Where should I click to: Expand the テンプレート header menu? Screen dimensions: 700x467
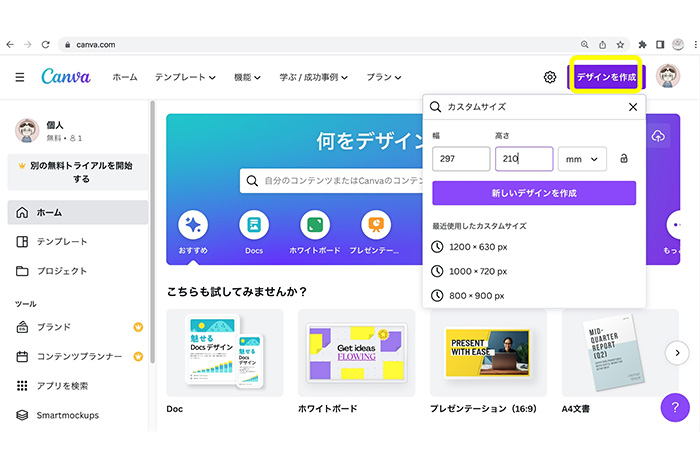pyautogui.click(x=185, y=77)
